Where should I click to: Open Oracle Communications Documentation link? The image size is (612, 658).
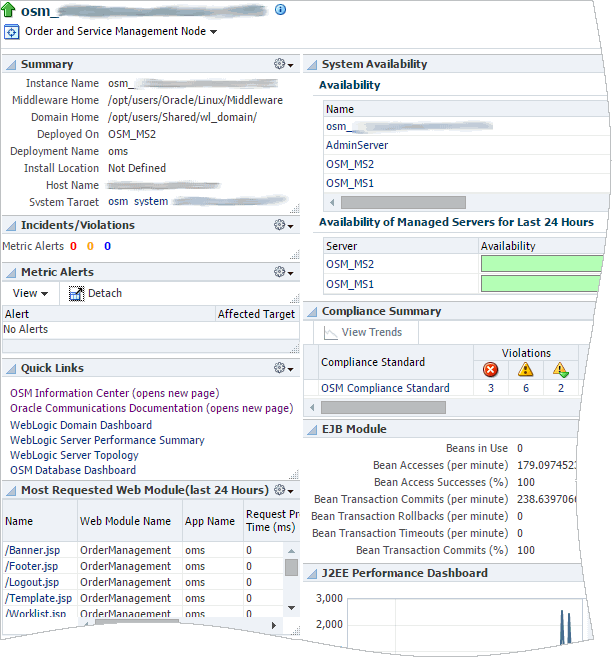[x=152, y=408]
